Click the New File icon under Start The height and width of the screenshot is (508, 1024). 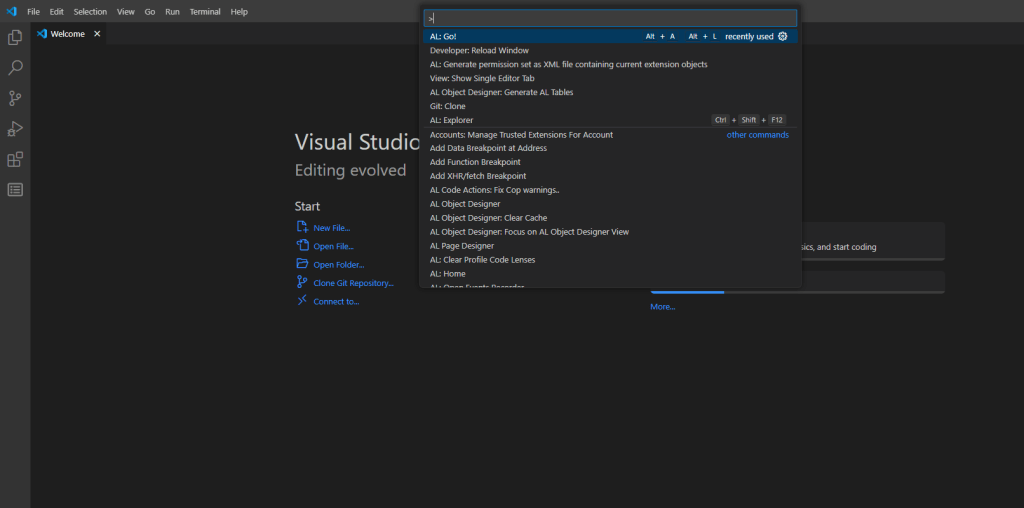click(302, 228)
